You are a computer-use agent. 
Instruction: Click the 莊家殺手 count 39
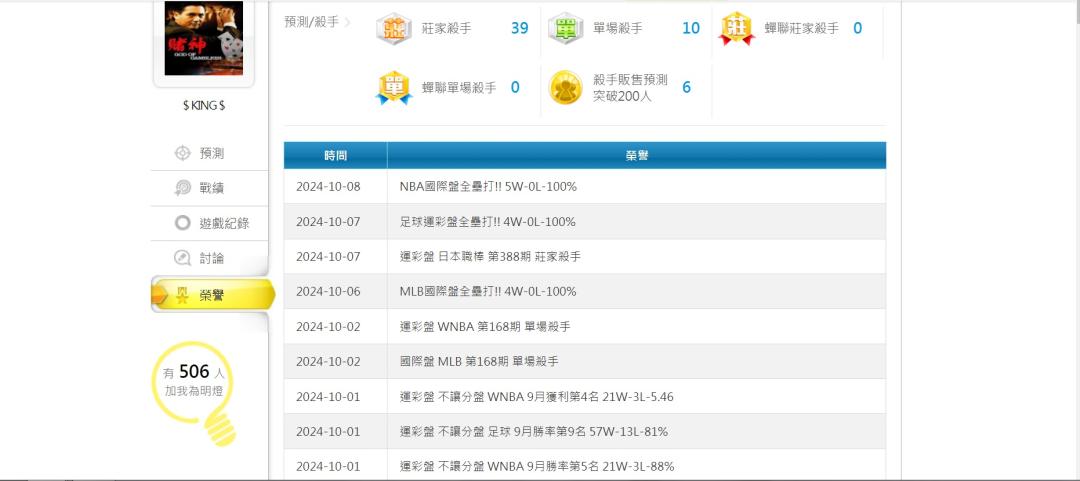520,28
